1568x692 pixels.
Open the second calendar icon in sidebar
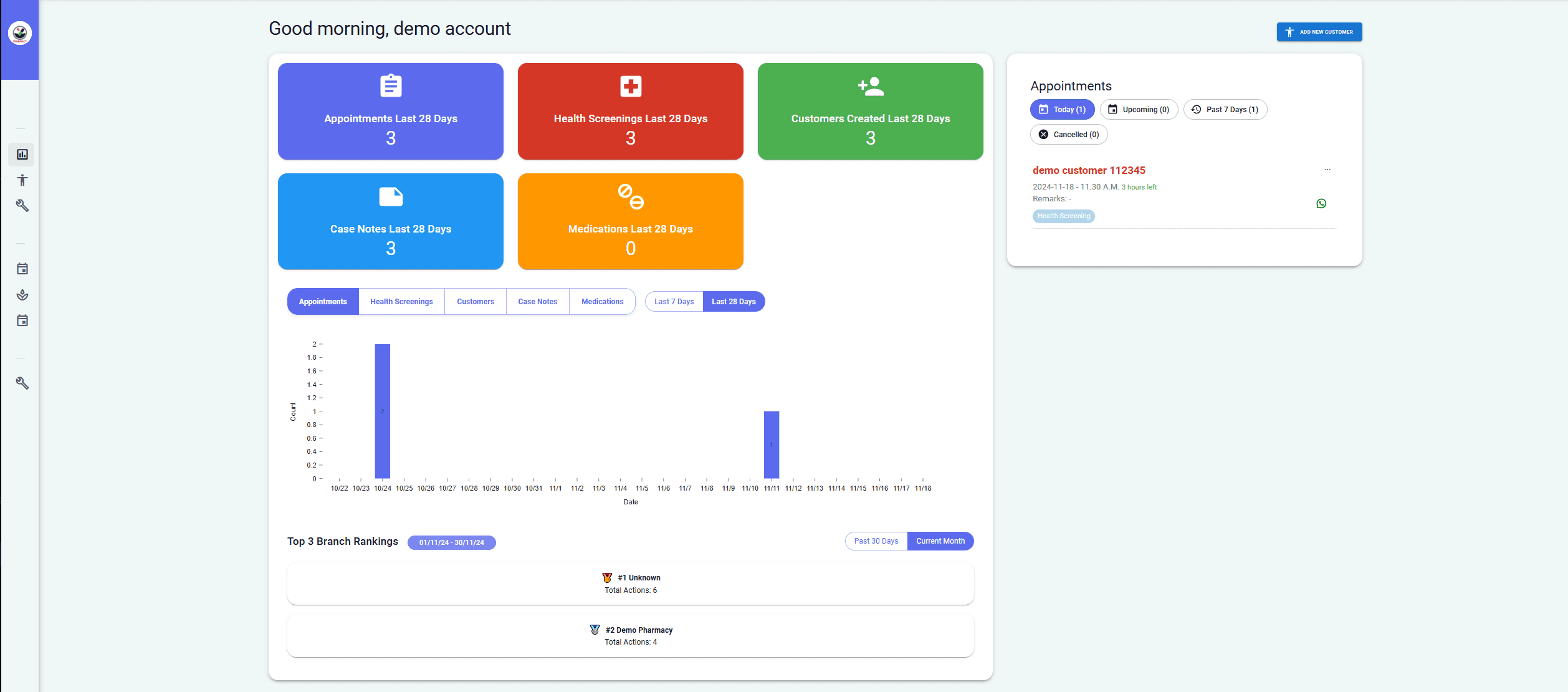22,320
